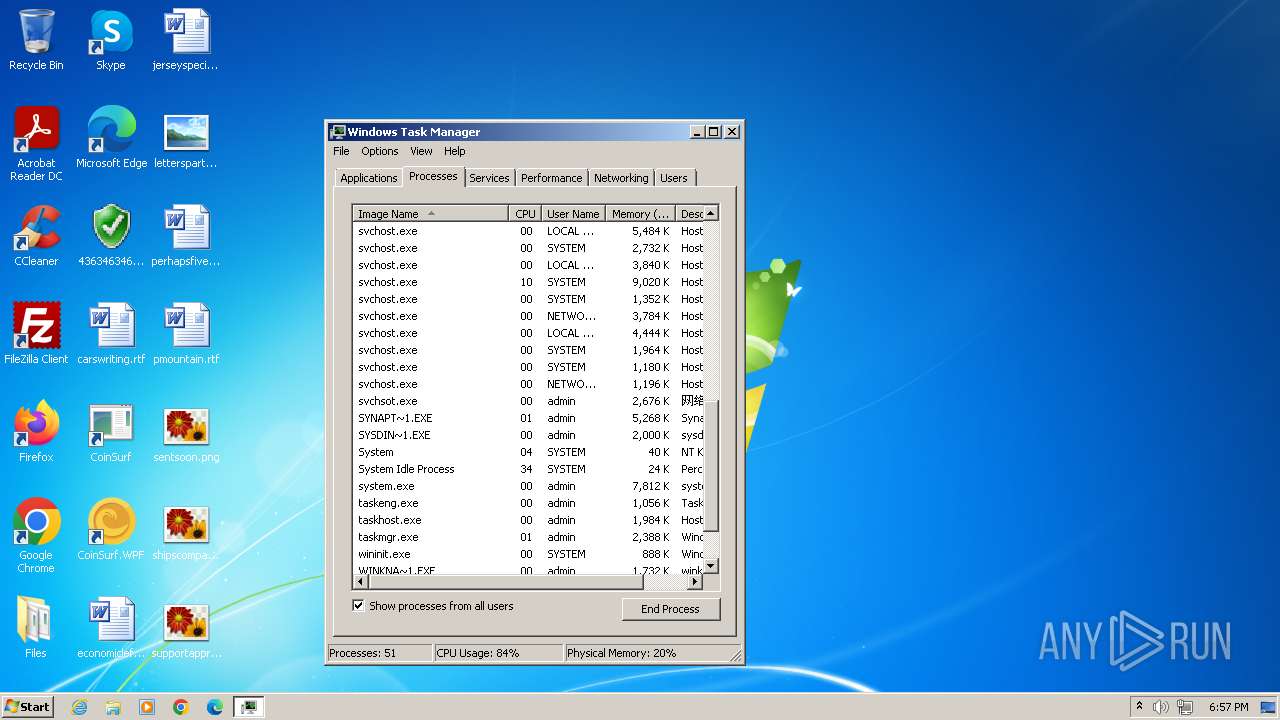Switch to the Performance tab
Image resolution: width=1280 pixels, height=720 pixels.
tap(551, 178)
